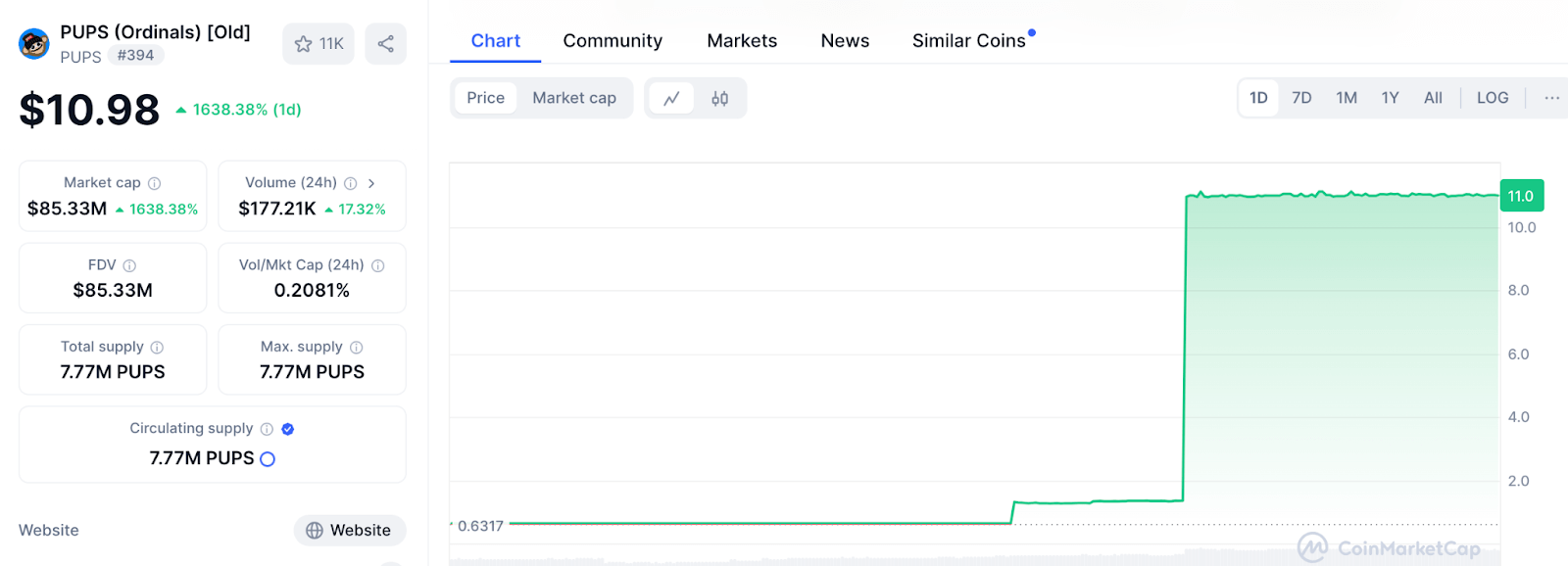The image size is (1568, 566).
Task: Select the candlestick chart icon
Action: 720,98
